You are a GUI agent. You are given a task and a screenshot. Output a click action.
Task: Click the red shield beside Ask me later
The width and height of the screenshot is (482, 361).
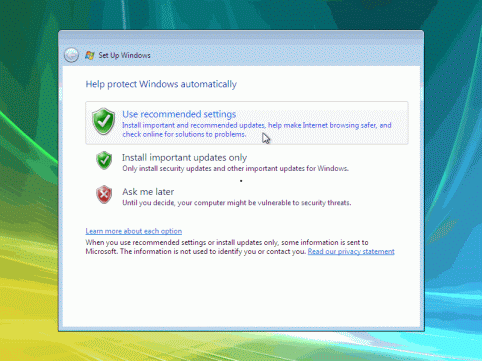click(x=104, y=195)
